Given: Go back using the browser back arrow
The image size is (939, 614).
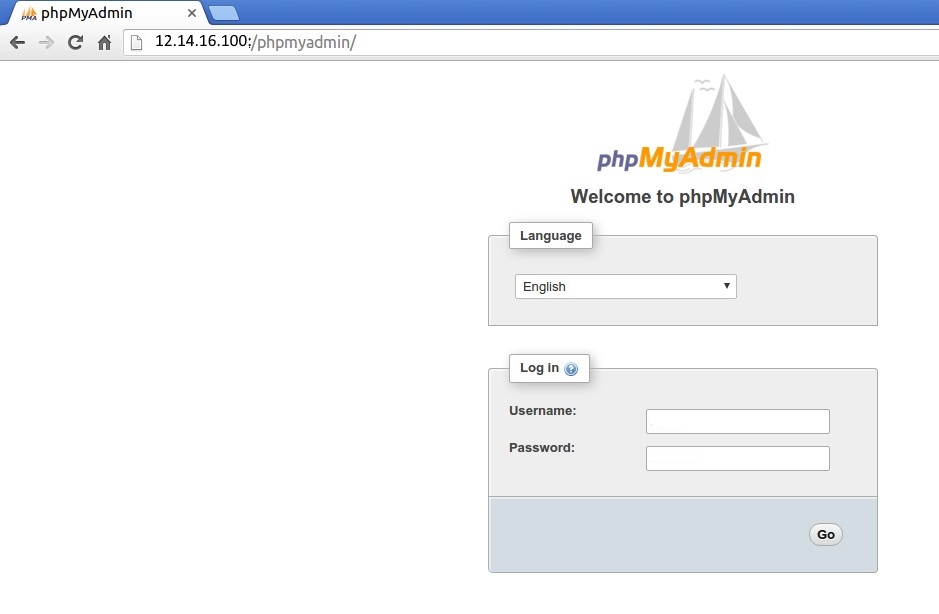Looking at the screenshot, I should pos(17,43).
